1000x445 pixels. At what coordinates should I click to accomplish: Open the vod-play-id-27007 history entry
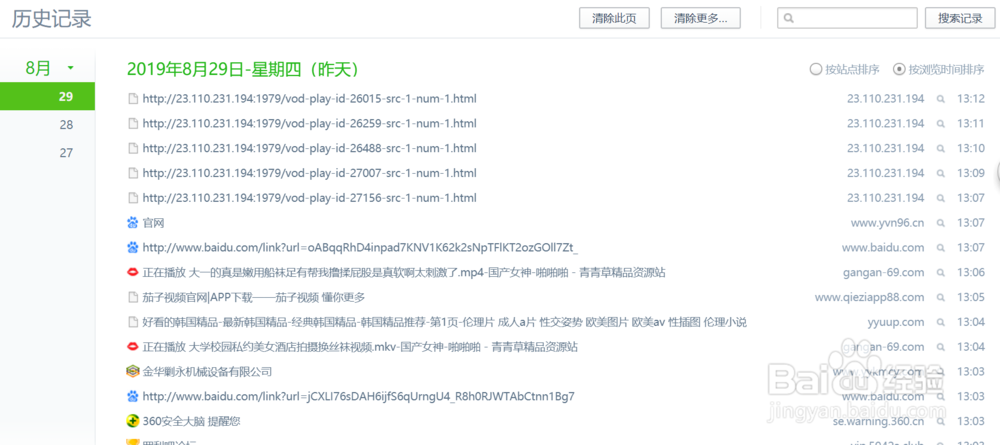click(x=309, y=173)
